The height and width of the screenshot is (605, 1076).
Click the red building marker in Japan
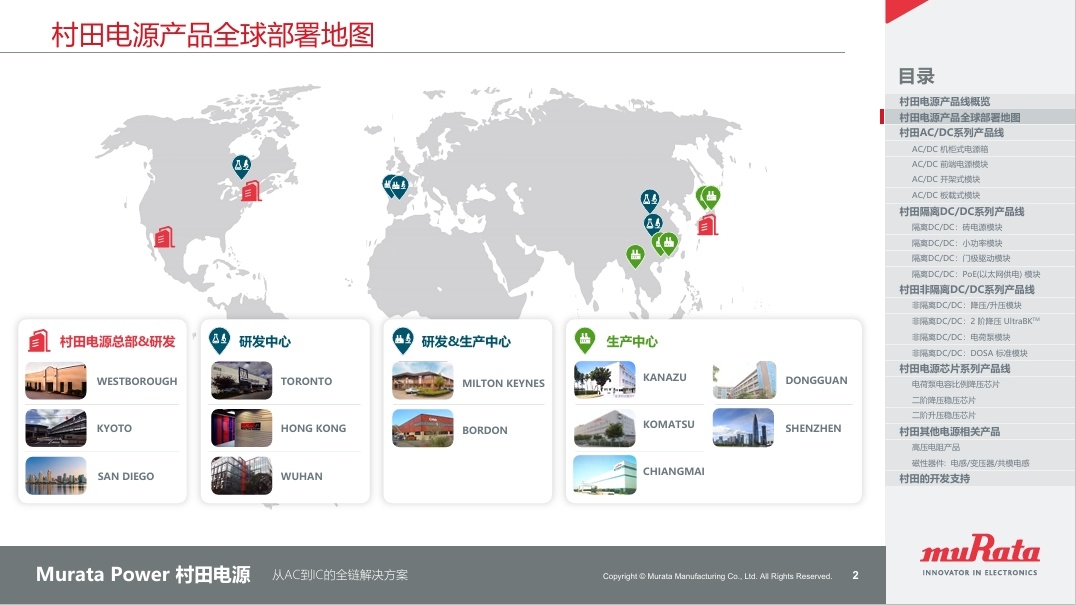[x=707, y=225]
